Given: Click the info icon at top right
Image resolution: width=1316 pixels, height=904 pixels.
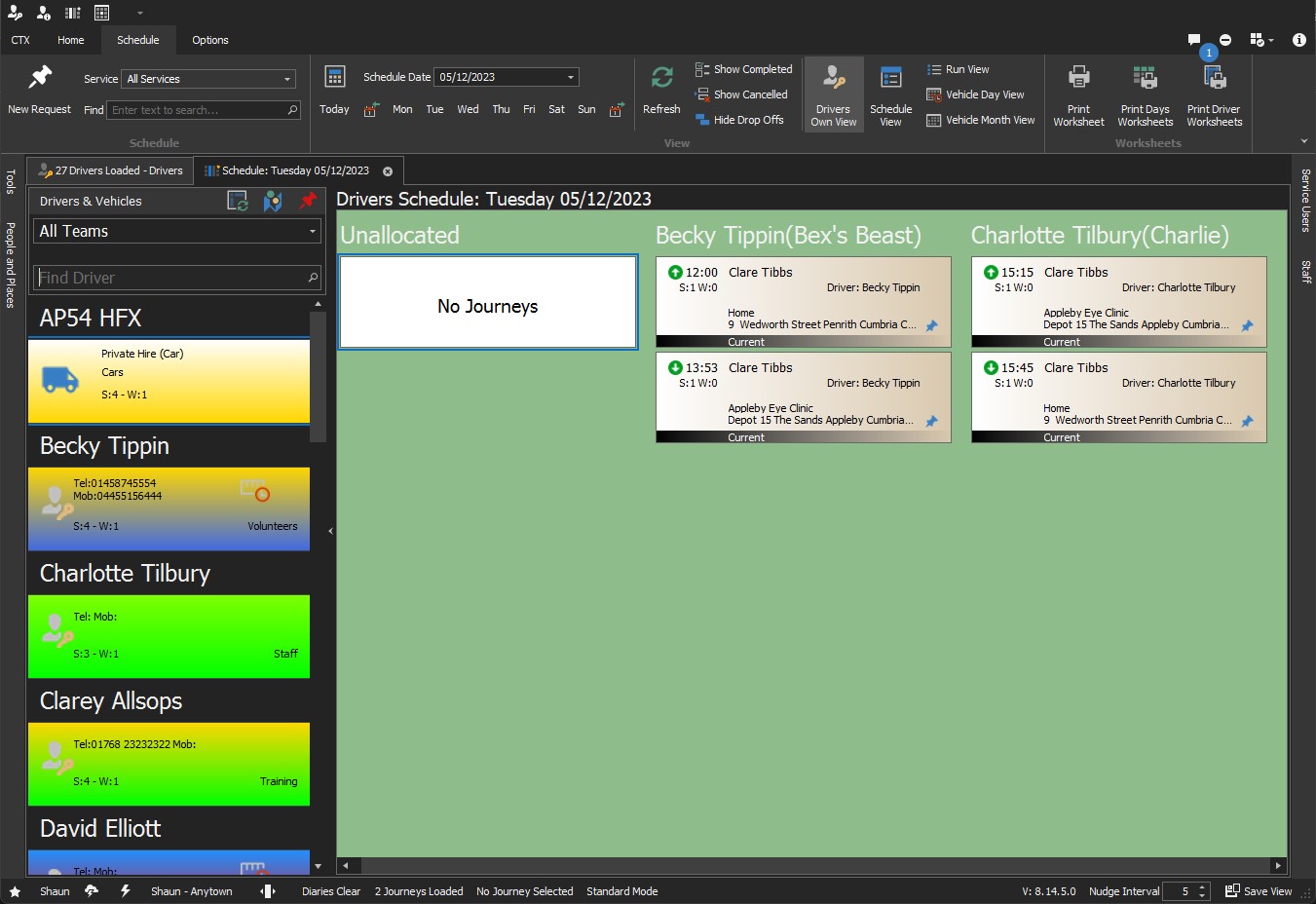Looking at the screenshot, I should click(1298, 40).
